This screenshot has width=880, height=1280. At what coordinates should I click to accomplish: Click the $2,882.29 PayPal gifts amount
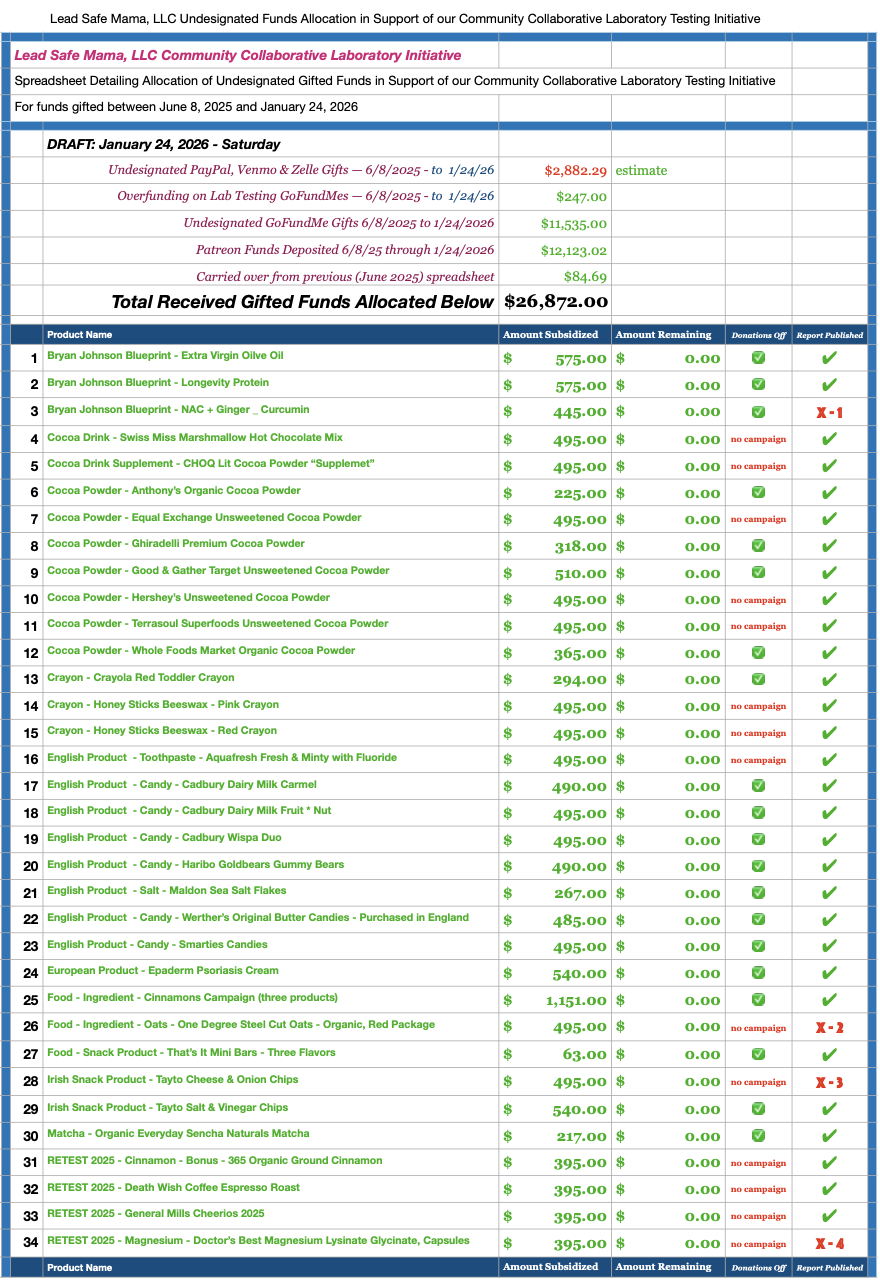pos(575,171)
